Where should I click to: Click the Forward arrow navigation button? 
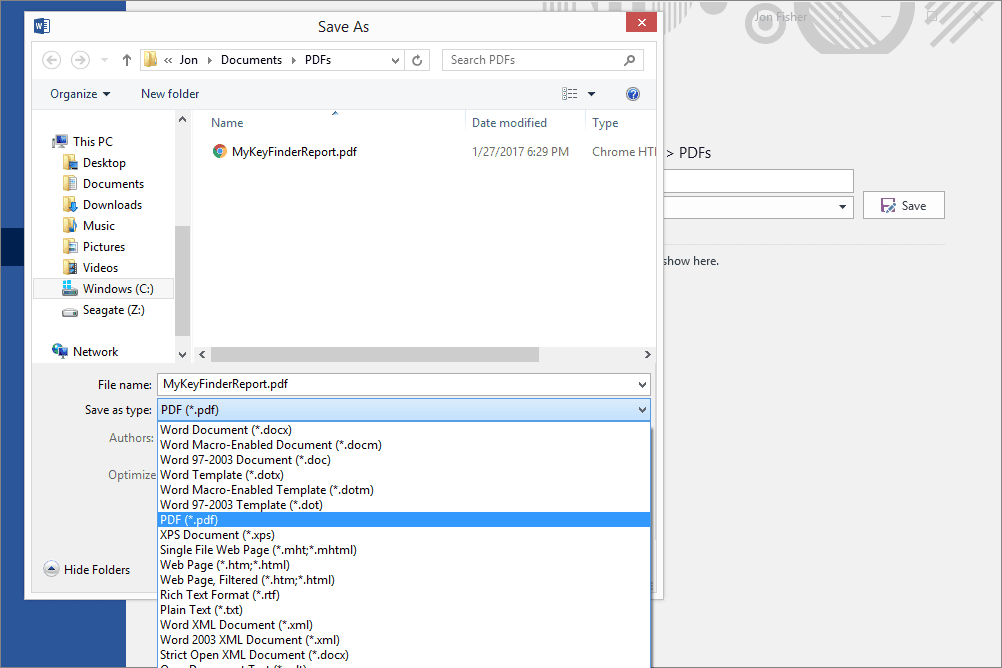80,60
